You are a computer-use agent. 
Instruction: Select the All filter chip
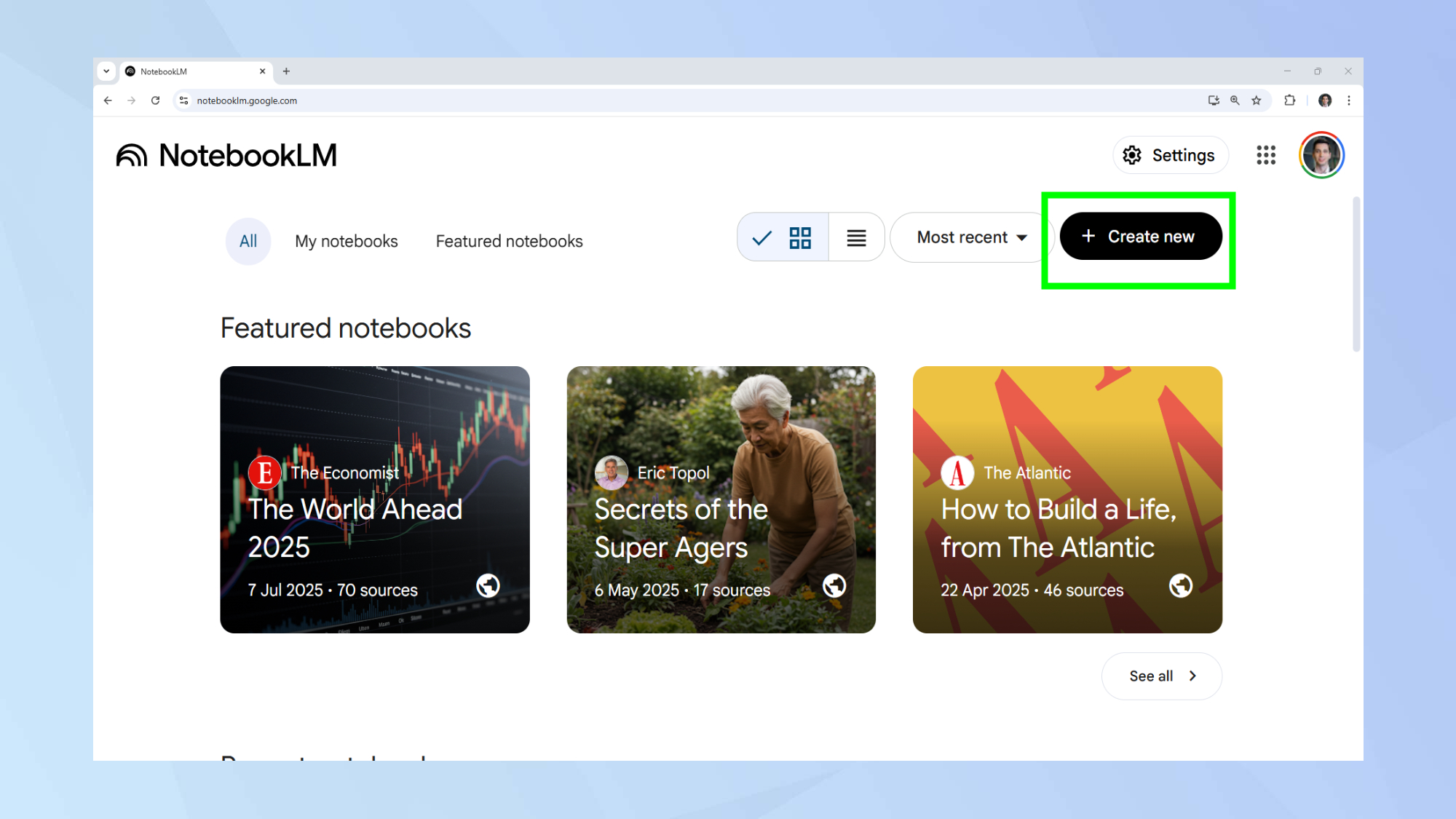(248, 241)
